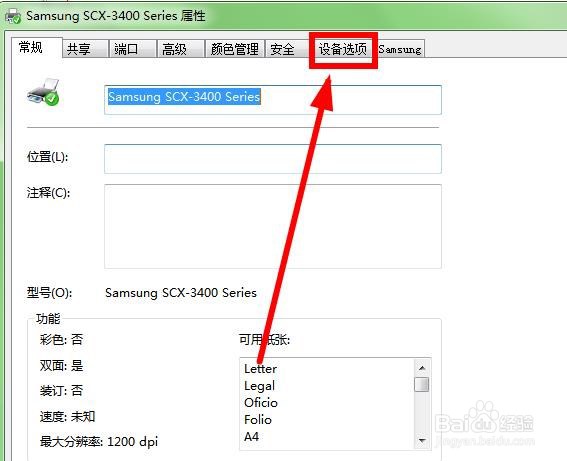Click the 装订: 否 text
This screenshot has width=567, height=461.
[x=61, y=390]
